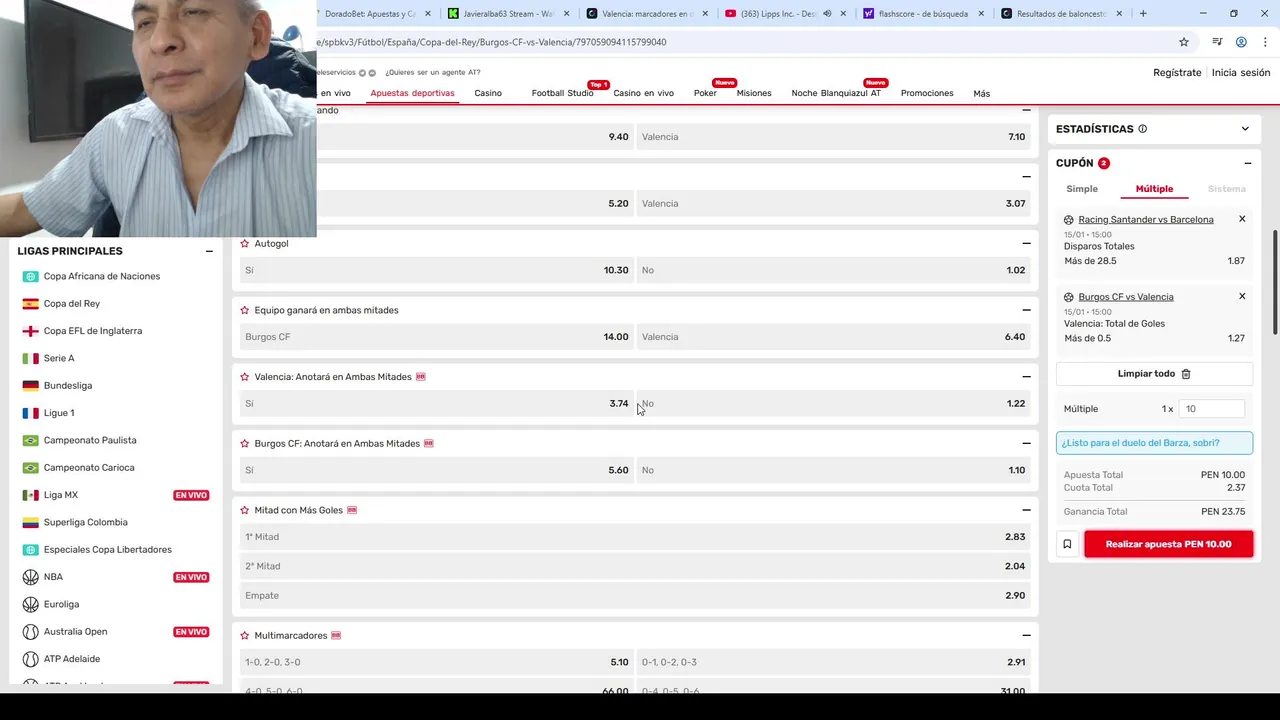Select 2ª Mitad odds 2.04

(x=635, y=566)
